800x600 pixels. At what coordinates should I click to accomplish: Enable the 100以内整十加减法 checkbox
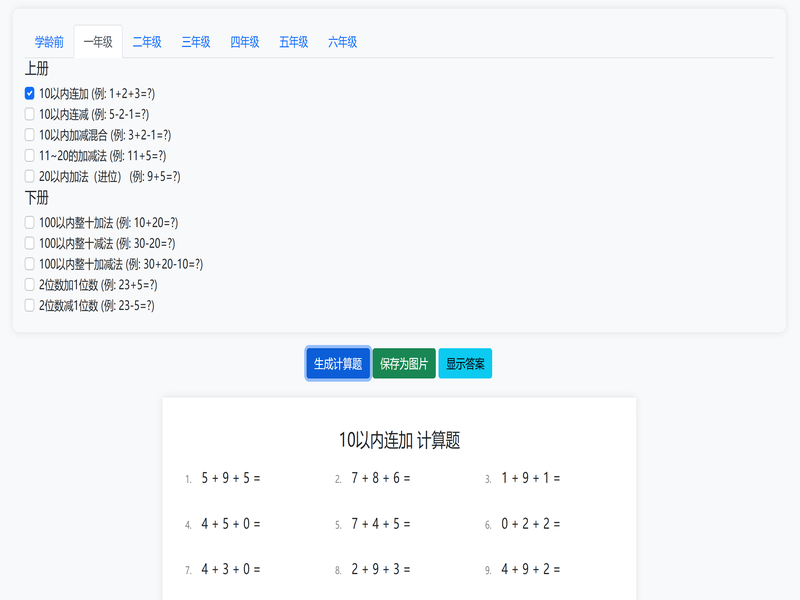pyautogui.click(x=30, y=264)
